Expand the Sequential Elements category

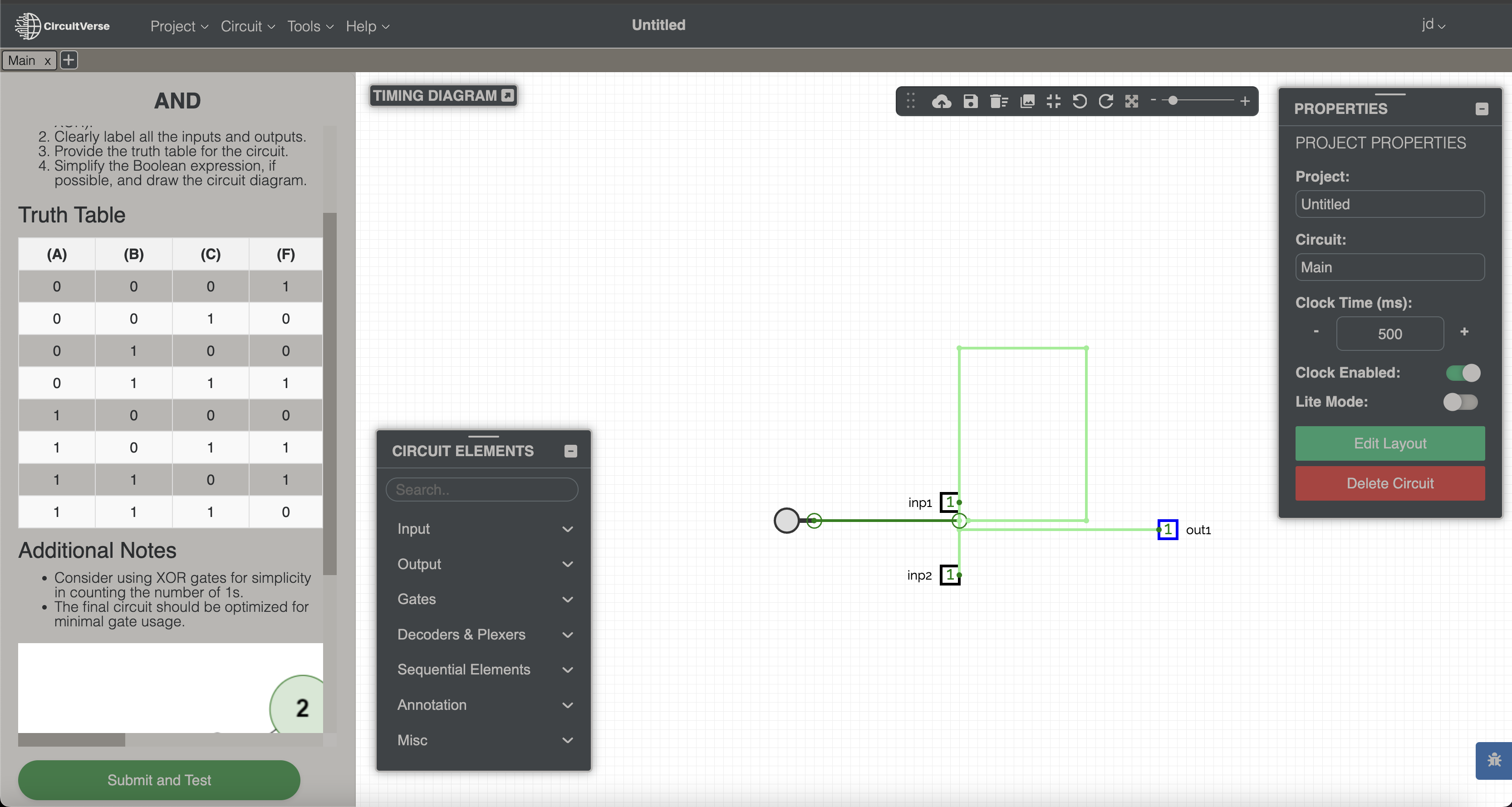coord(483,669)
